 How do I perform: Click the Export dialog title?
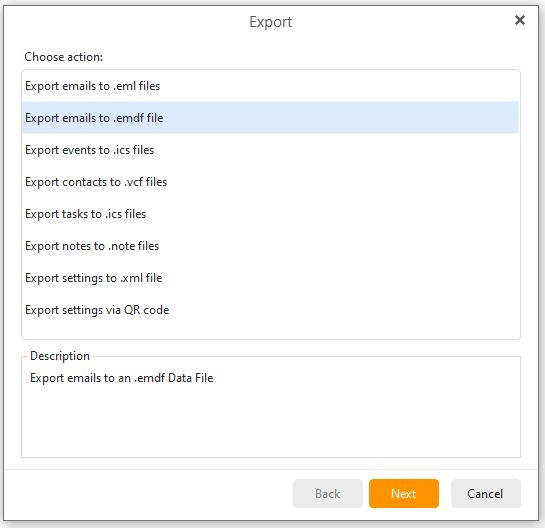click(x=271, y=22)
